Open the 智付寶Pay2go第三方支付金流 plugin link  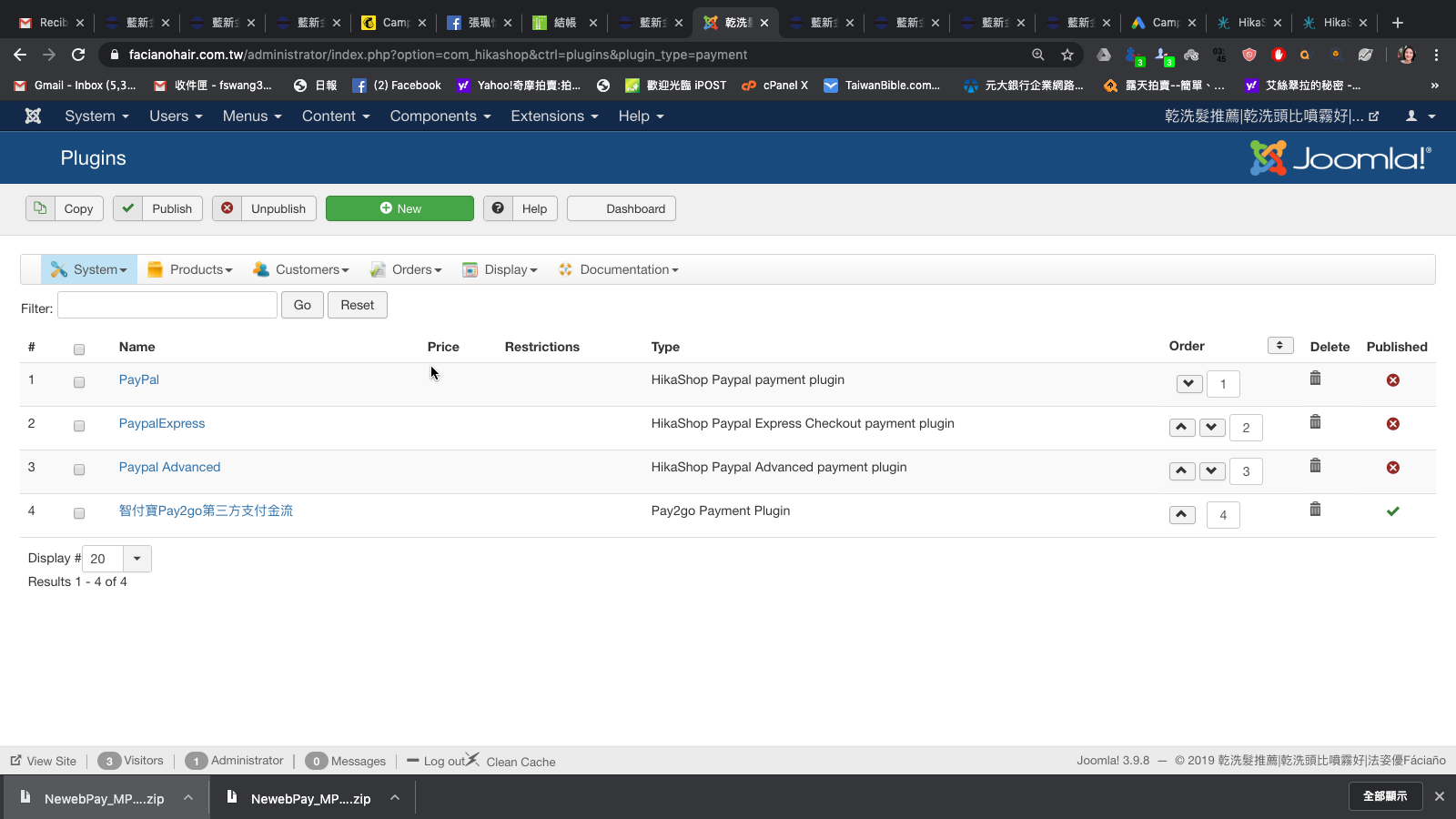[206, 511]
